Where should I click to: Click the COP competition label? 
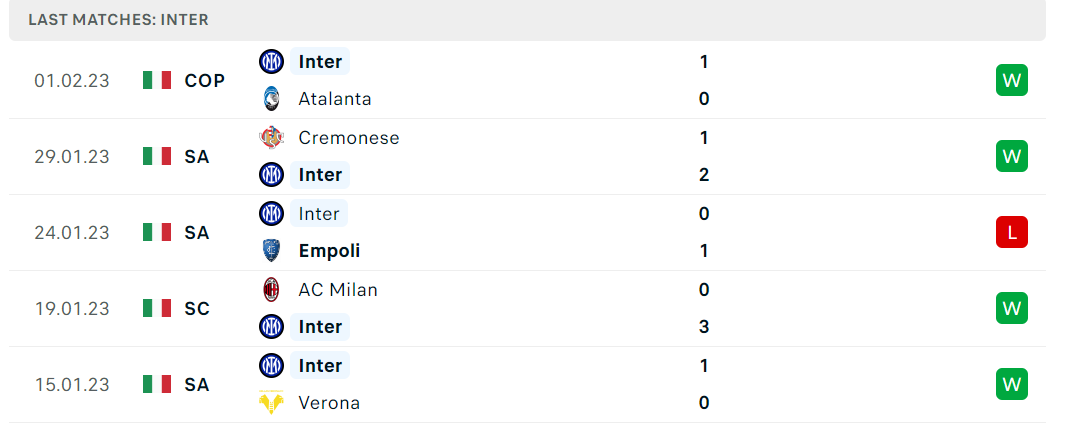coord(204,80)
